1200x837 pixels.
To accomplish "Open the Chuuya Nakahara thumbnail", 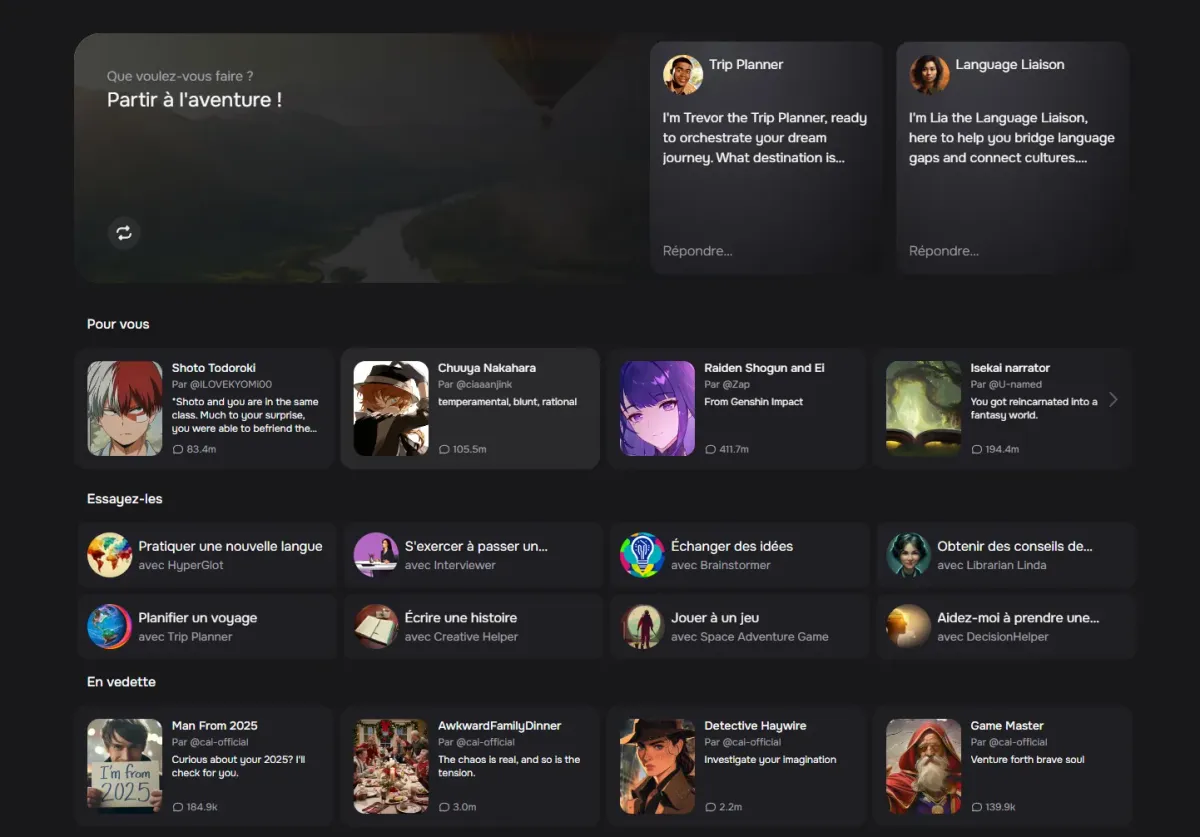I will [390, 408].
